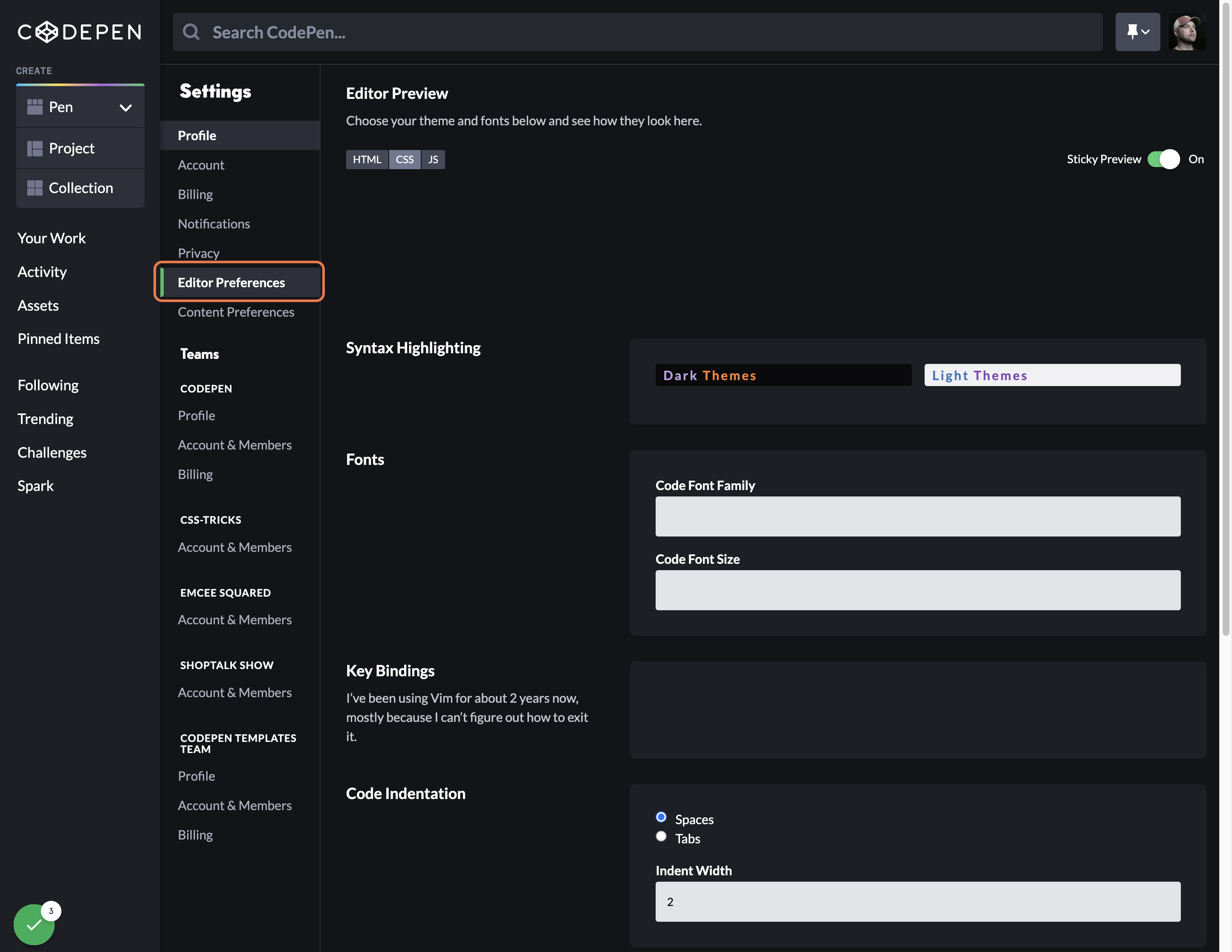Viewport: 1232px width, 952px height.
Task: Open Billing under CODEPEN TEMPLATES TEAM
Action: 195,835
